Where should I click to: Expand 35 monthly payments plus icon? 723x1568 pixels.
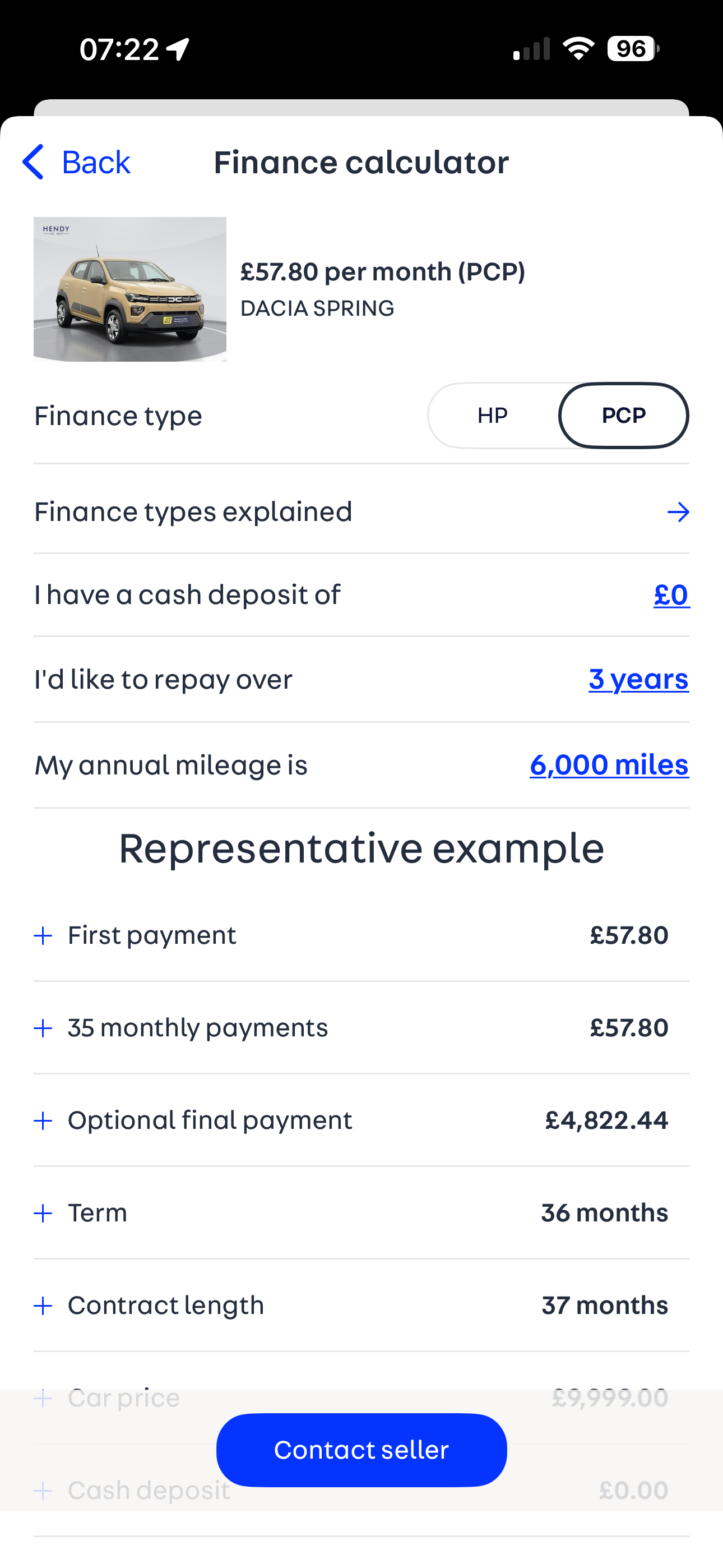pyautogui.click(x=43, y=1028)
